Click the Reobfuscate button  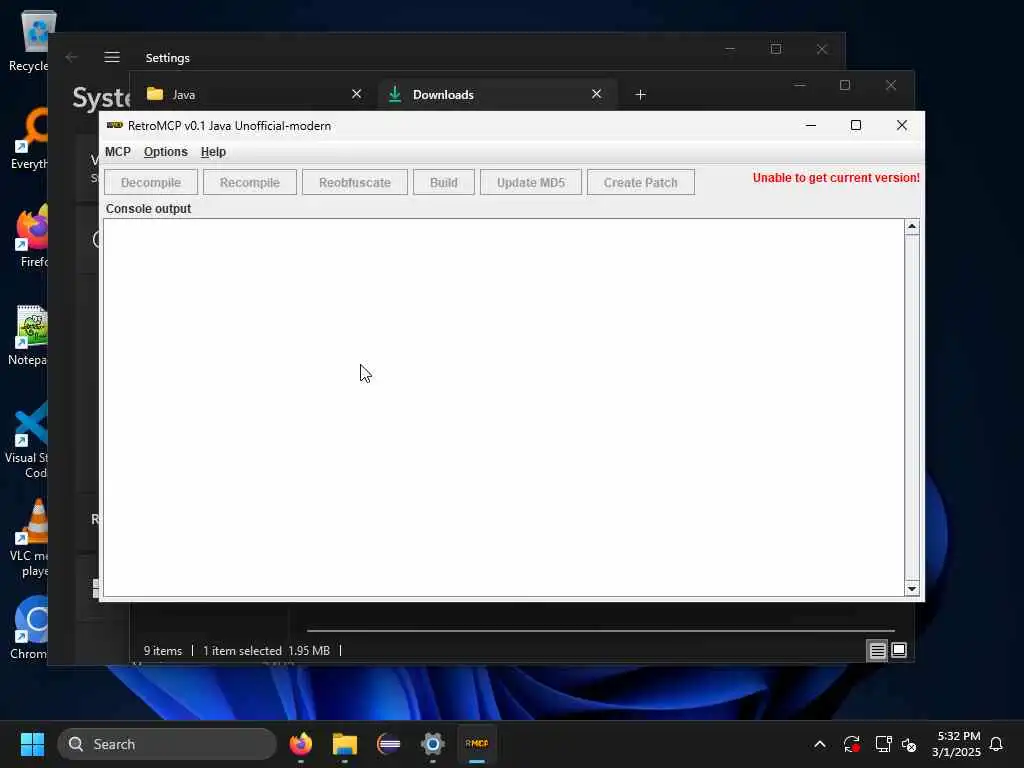click(x=355, y=182)
